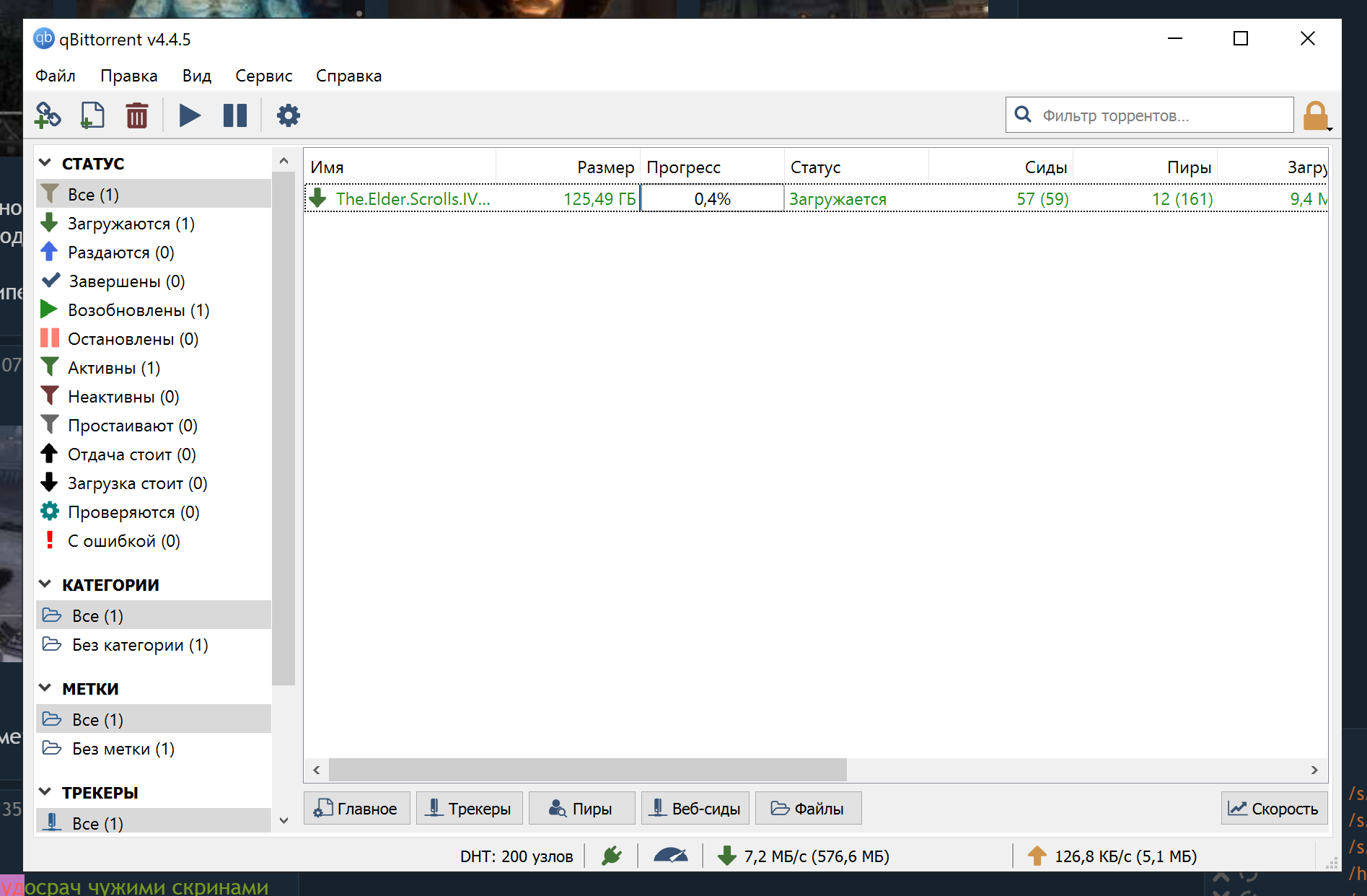Click the search magnifier icon in filter

(1023, 115)
